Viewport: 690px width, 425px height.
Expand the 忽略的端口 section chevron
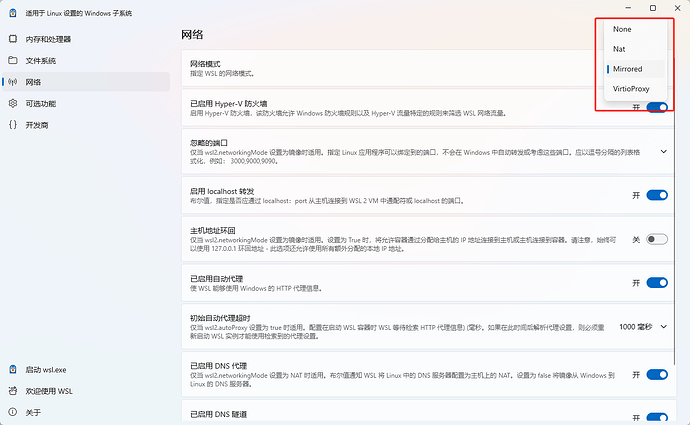(x=664, y=151)
